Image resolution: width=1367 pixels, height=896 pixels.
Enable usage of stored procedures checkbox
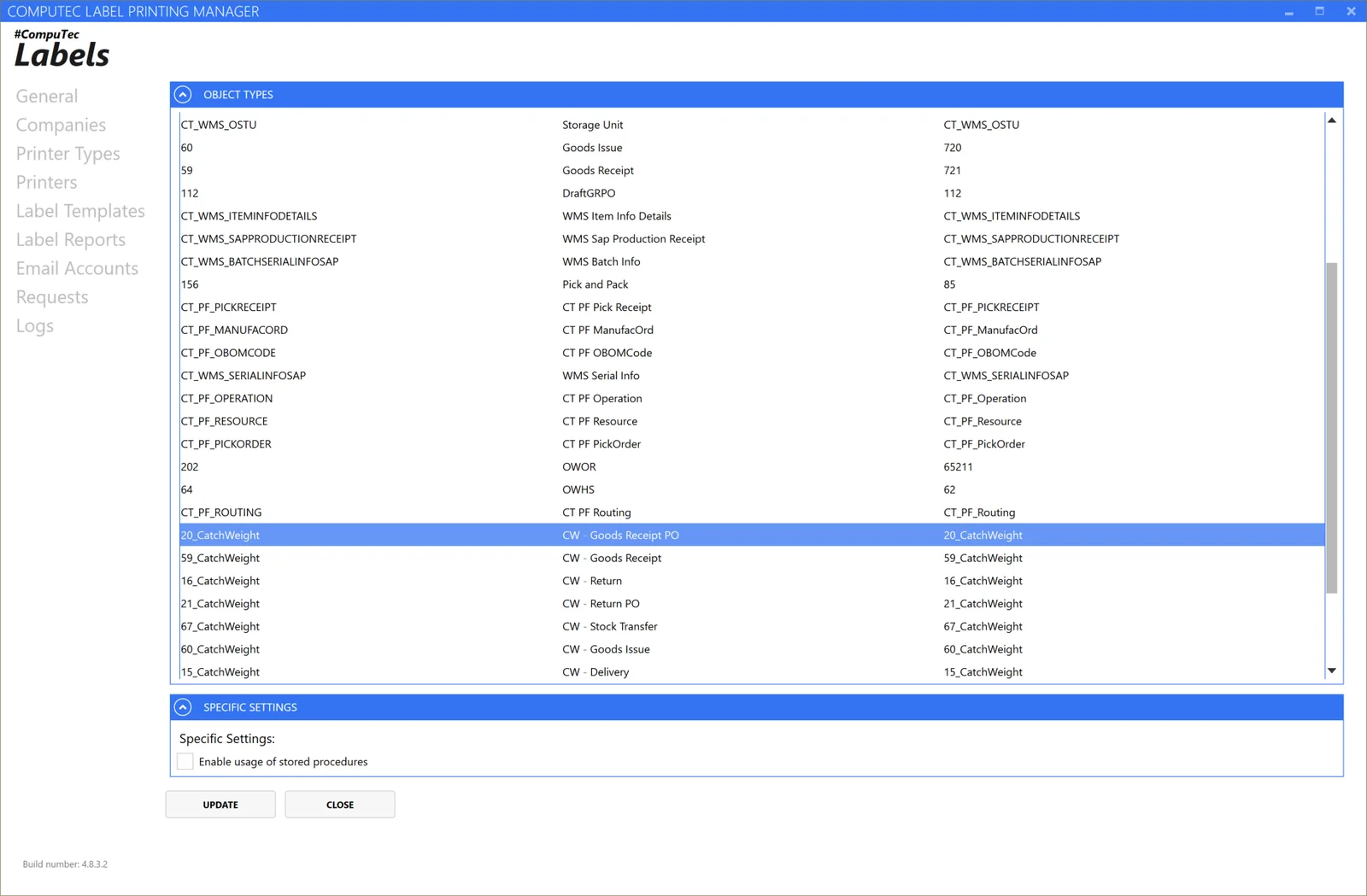tap(185, 762)
